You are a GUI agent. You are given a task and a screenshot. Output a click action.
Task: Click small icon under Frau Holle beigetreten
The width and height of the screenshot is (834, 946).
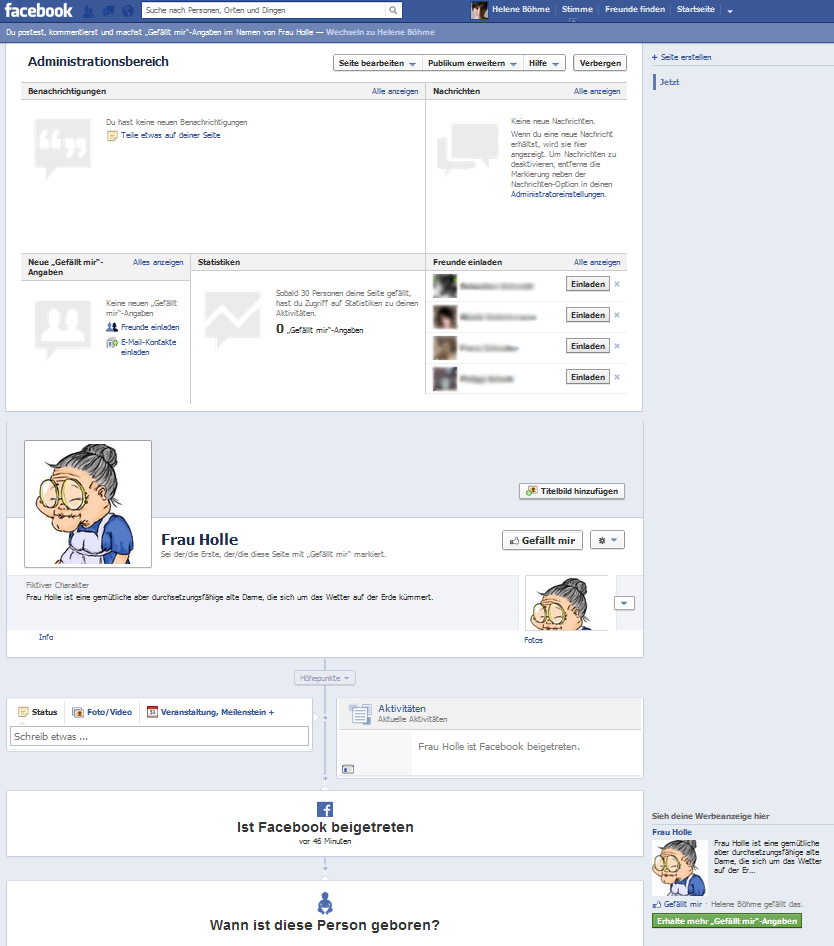point(348,769)
